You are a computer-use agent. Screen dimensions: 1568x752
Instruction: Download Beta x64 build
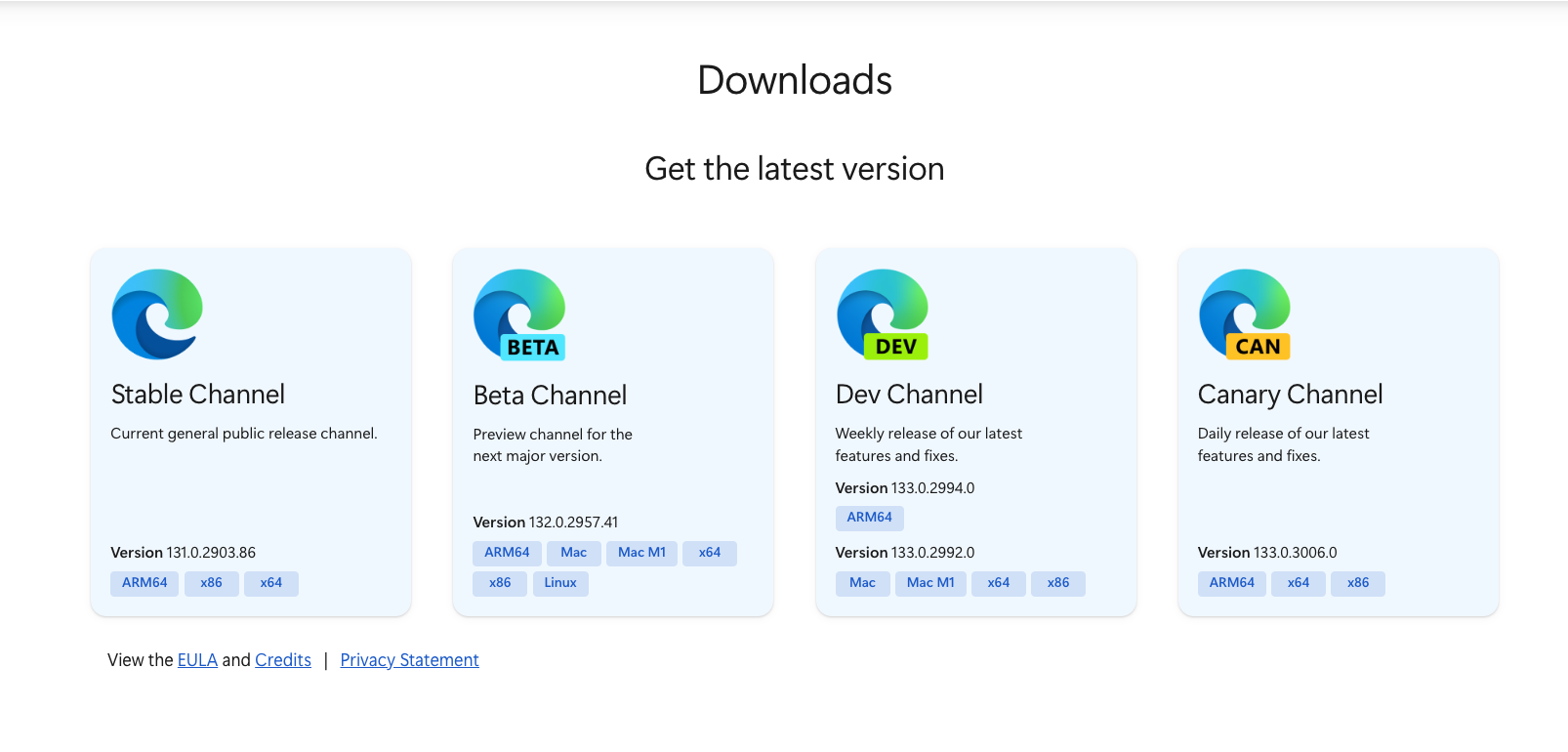710,553
